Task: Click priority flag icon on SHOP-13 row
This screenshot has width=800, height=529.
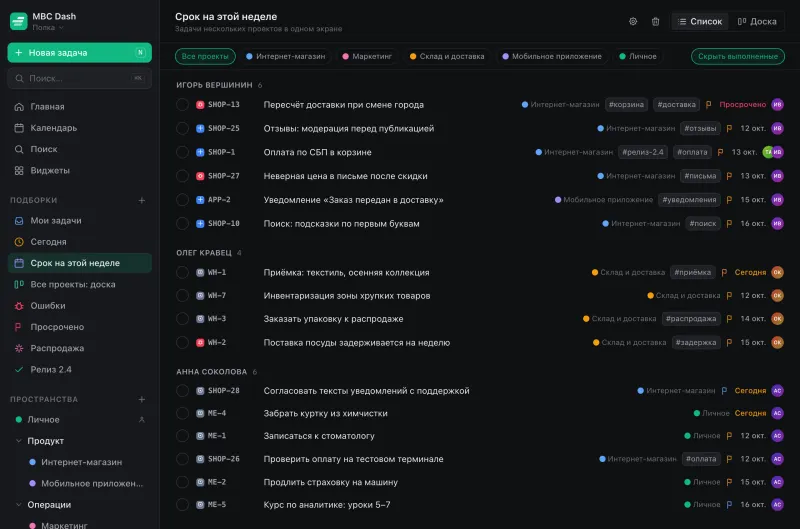Action: click(x=708, y=105)
